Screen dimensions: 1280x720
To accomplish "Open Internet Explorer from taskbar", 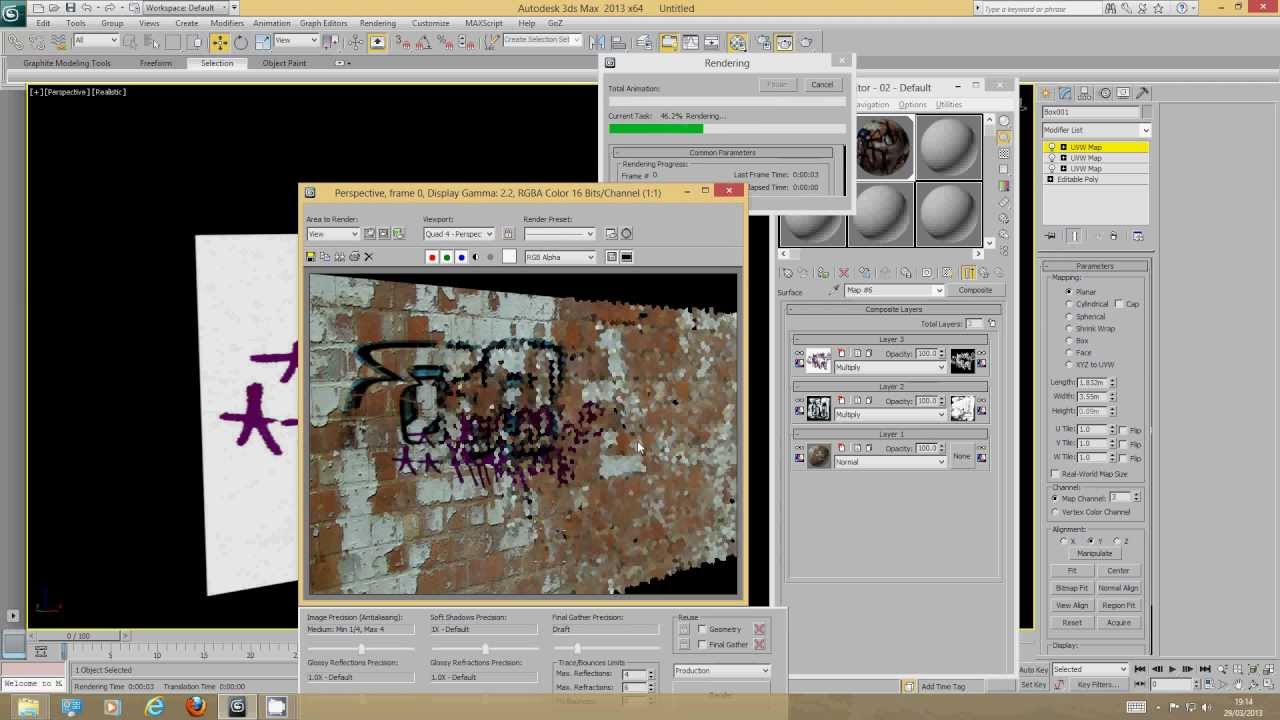I will point(154,707).
